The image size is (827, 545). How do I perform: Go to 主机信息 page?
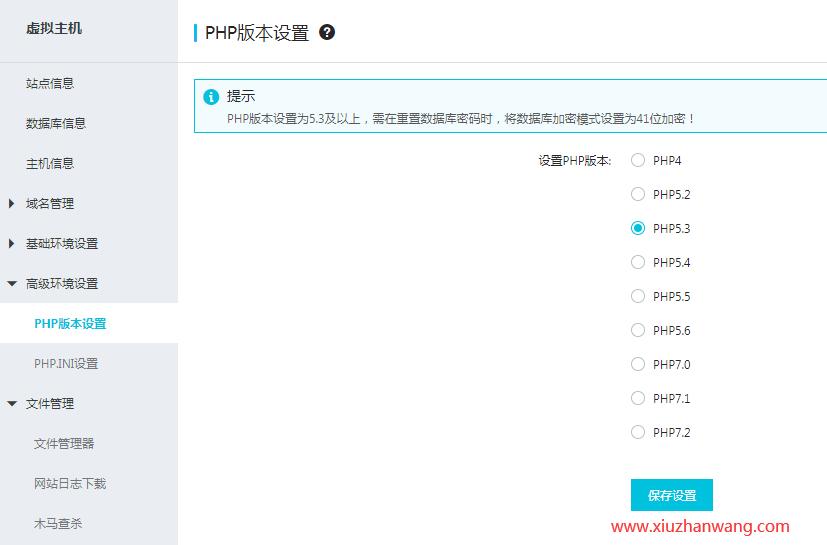click(x=50, y=164)
